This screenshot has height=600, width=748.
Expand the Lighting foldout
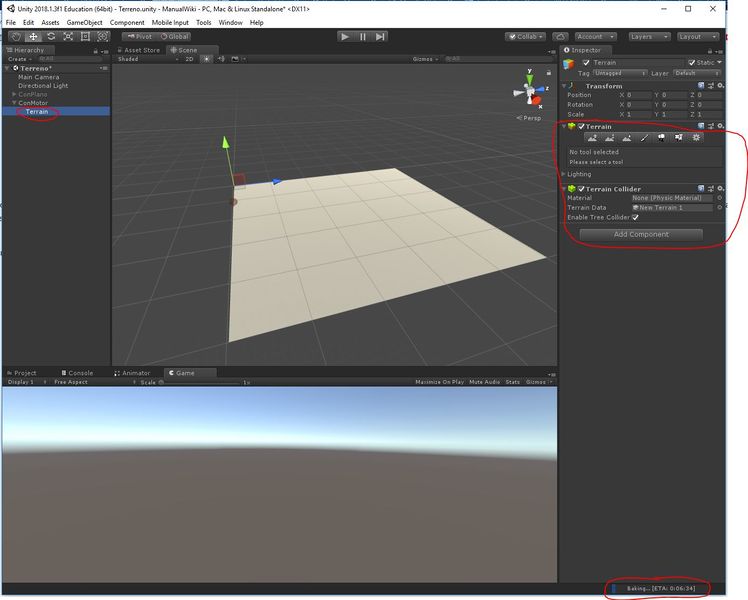coord(563,174)
